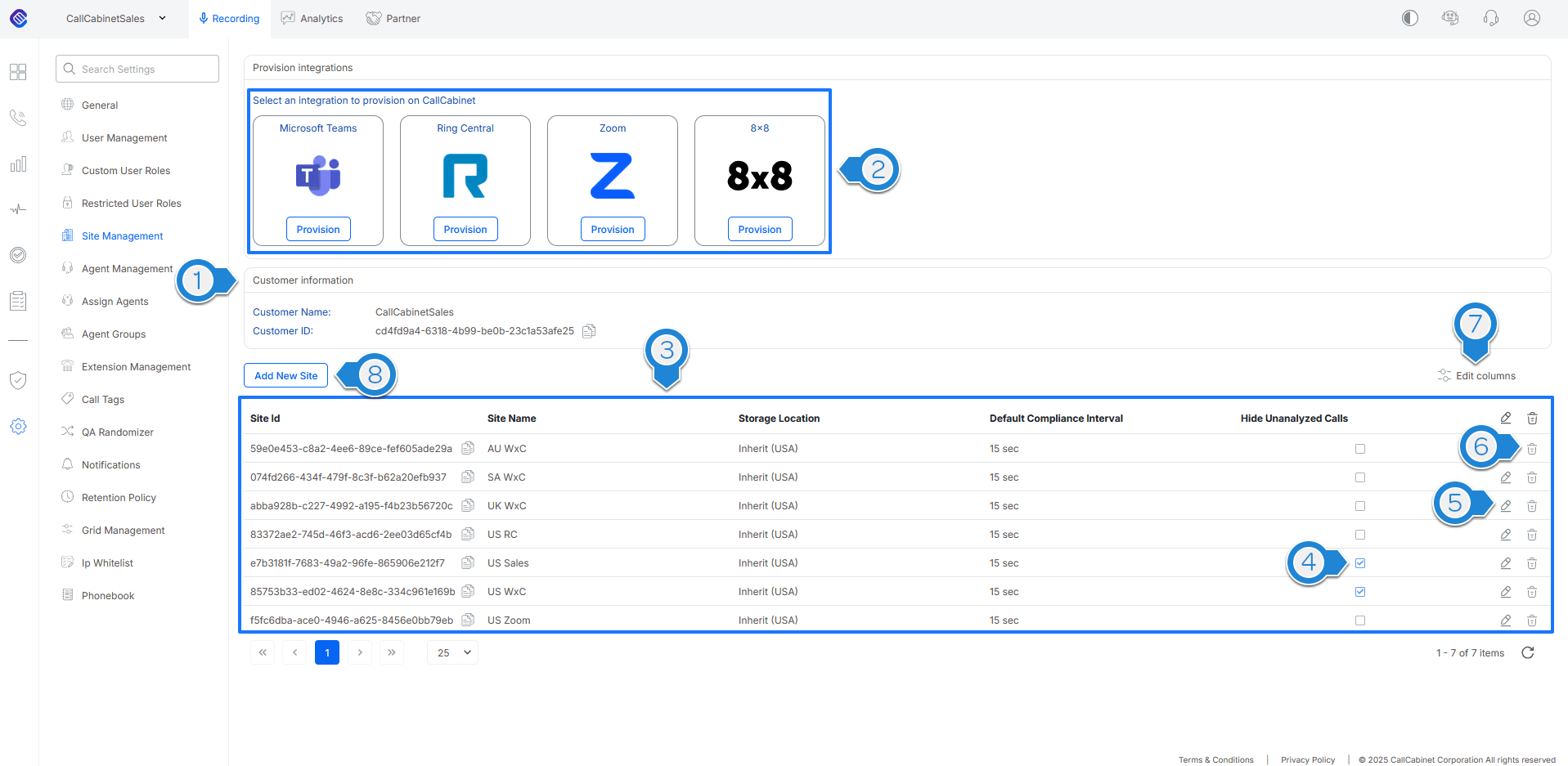Provision Microsoft Teams integration

(318, 229)
